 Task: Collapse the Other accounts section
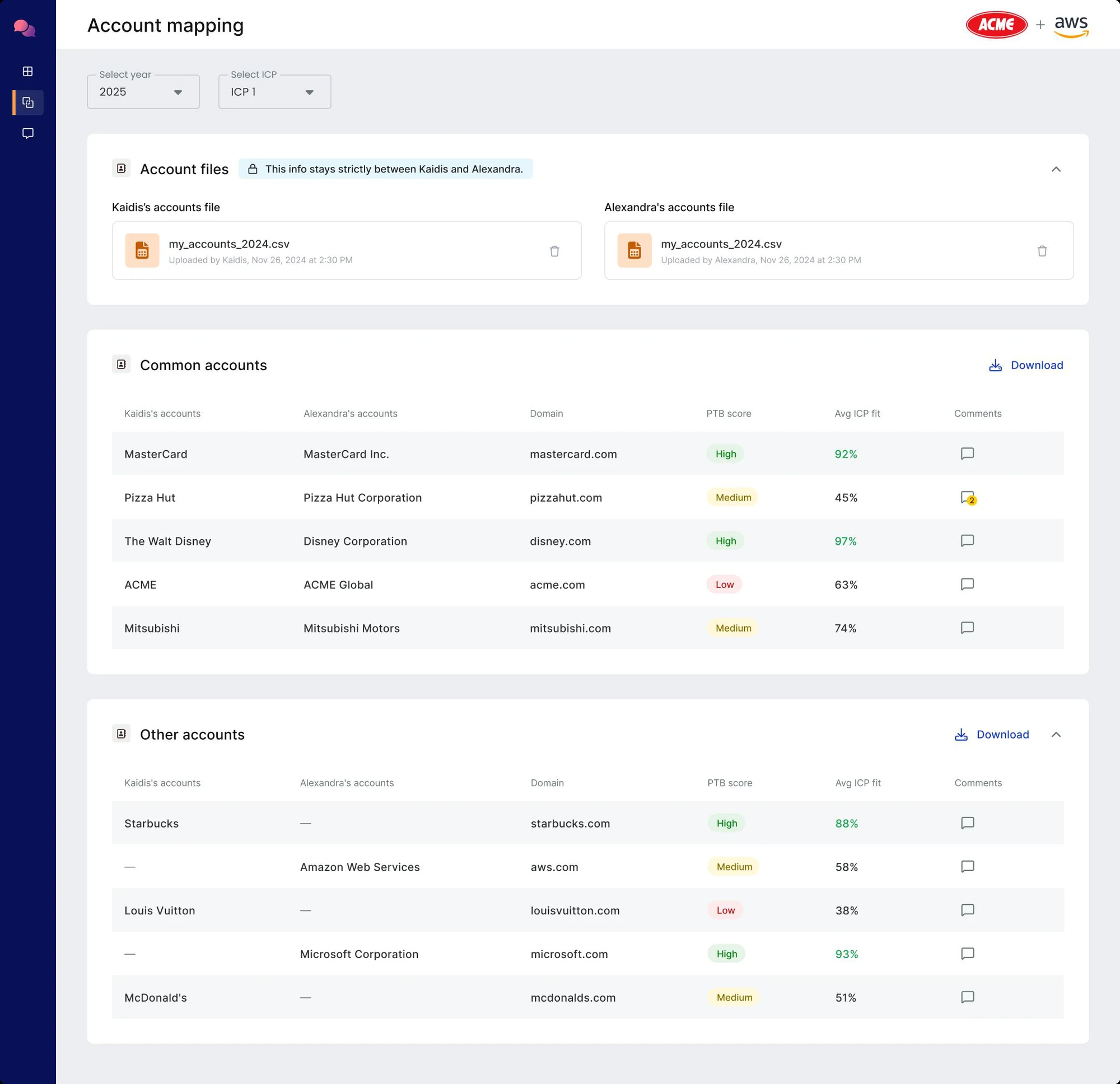[1056, 734]
